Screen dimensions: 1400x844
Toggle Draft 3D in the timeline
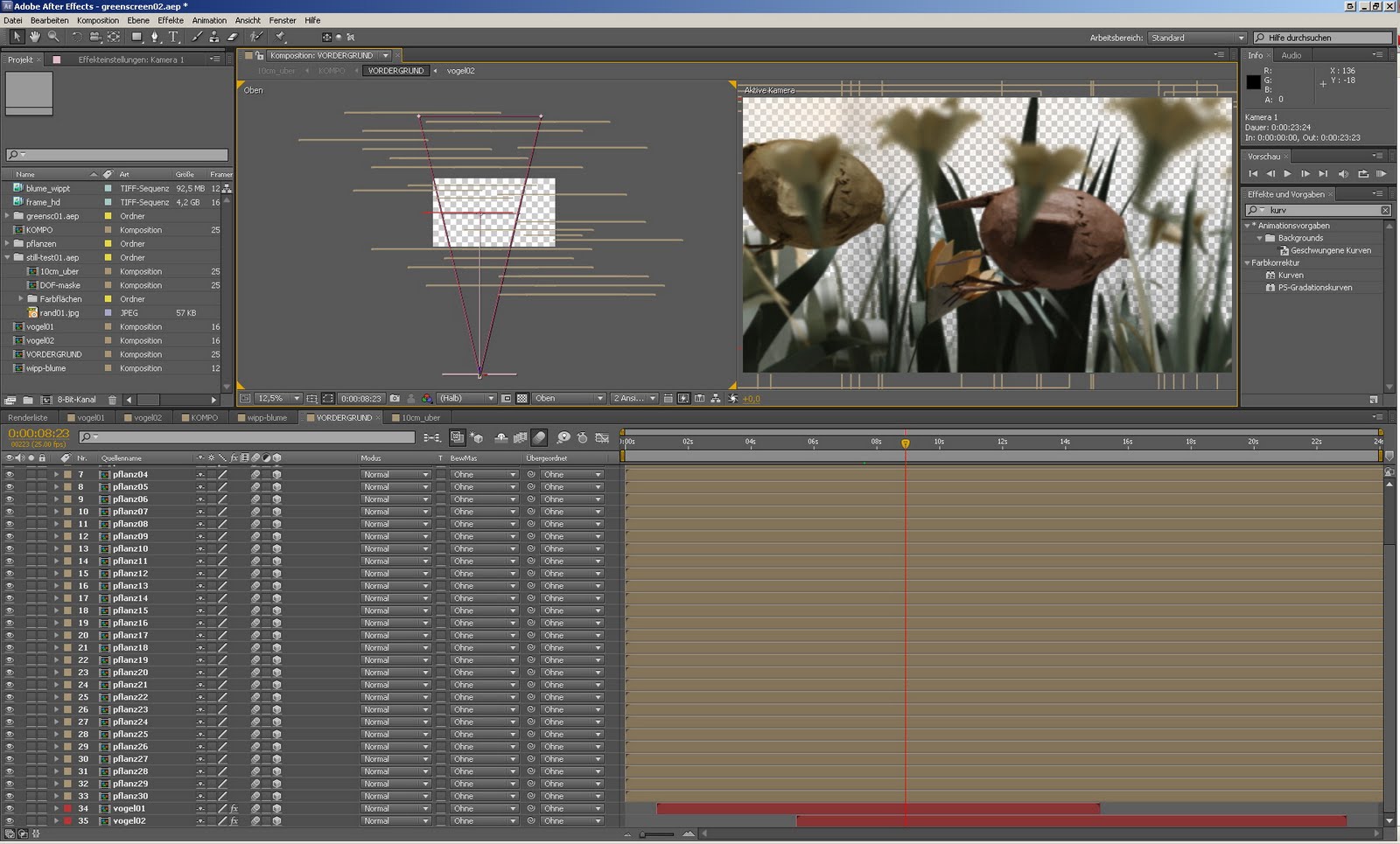[x=478, y=437]
